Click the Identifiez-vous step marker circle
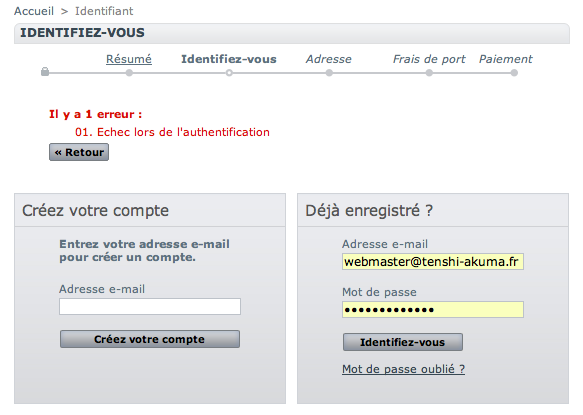The height and width of the screenshot is (415, 583). pyautogui.click(x=229, y=73)
